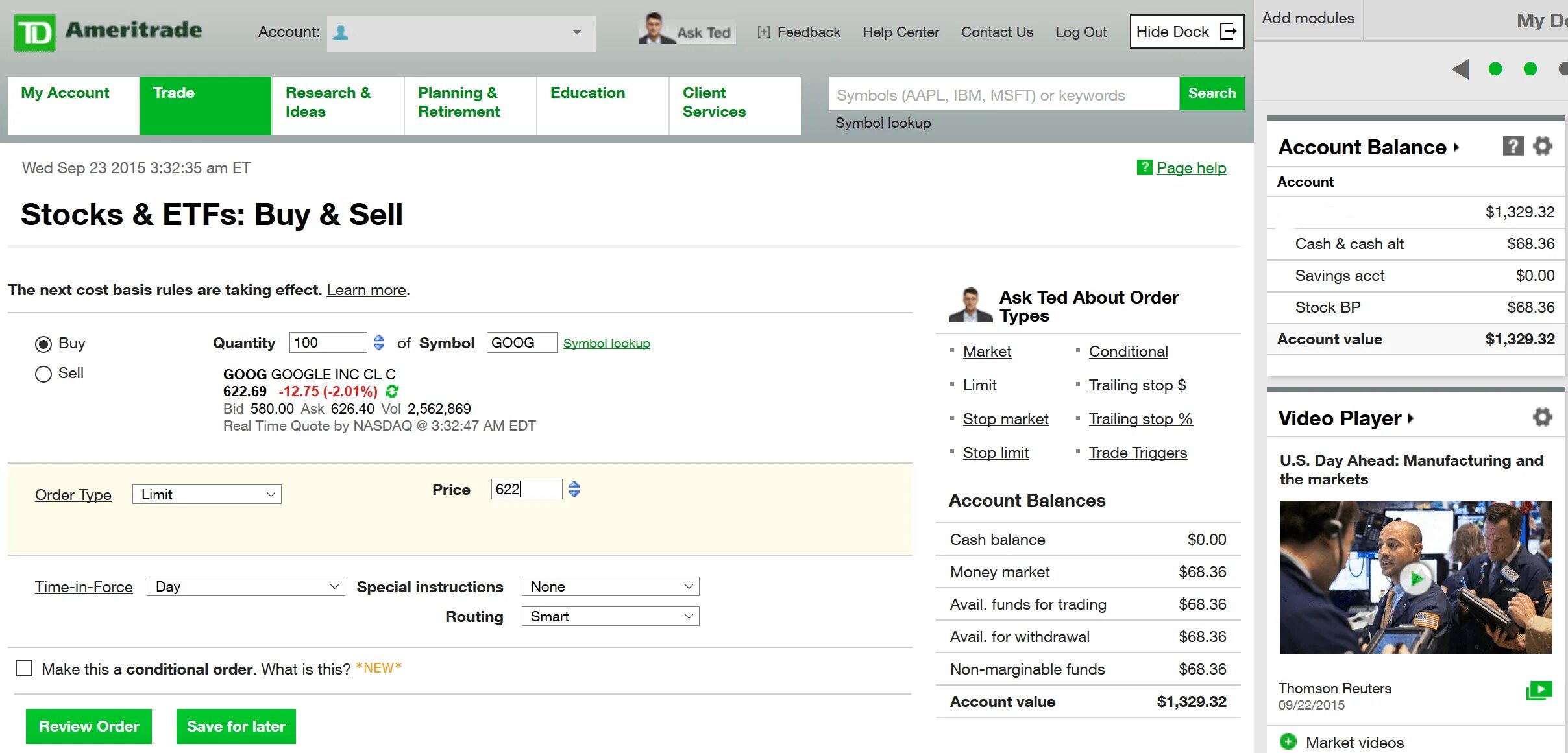Open the Education tab

click(603, 105)
